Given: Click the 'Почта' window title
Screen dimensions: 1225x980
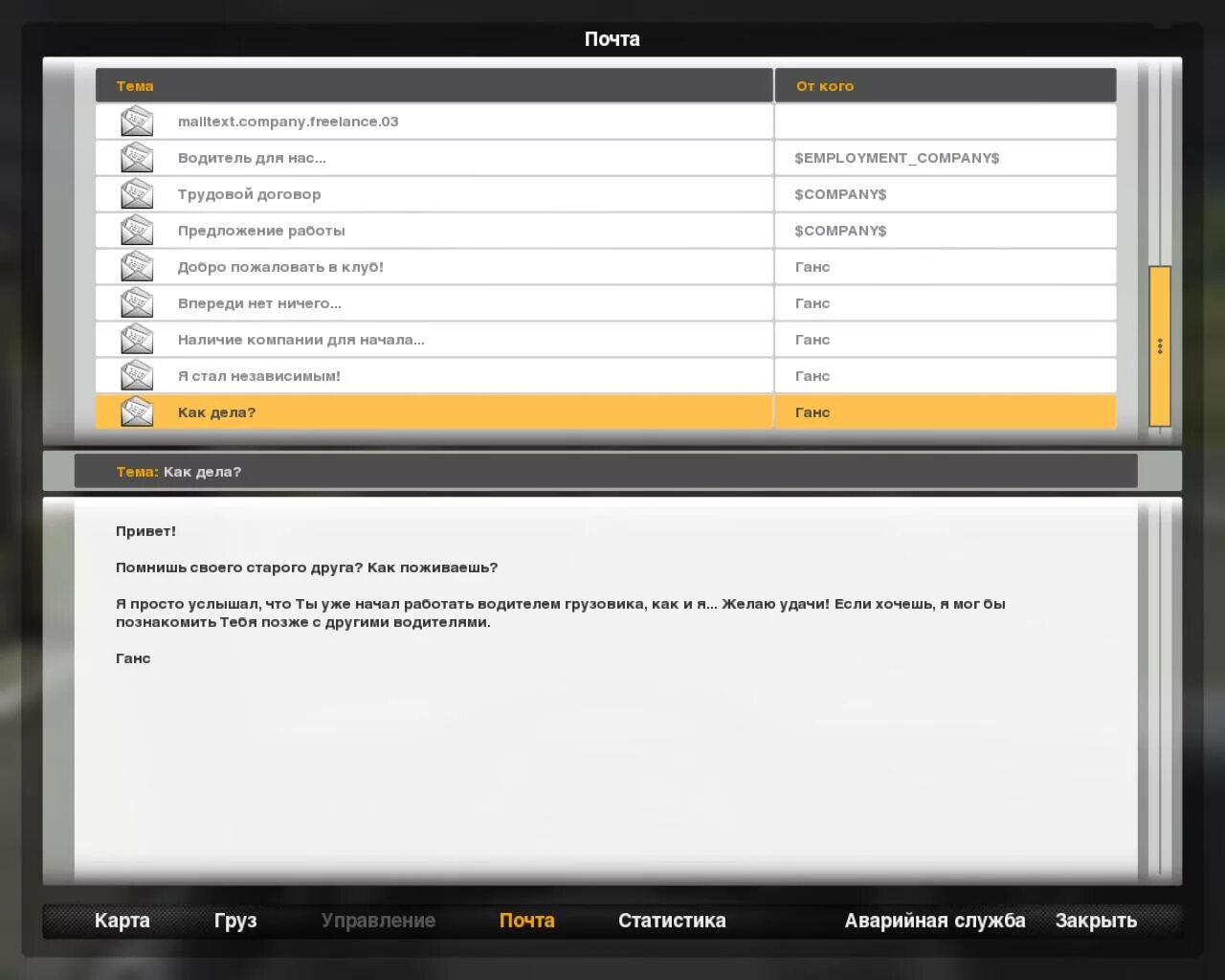Looking at the screenshot, I should [612, 39].
